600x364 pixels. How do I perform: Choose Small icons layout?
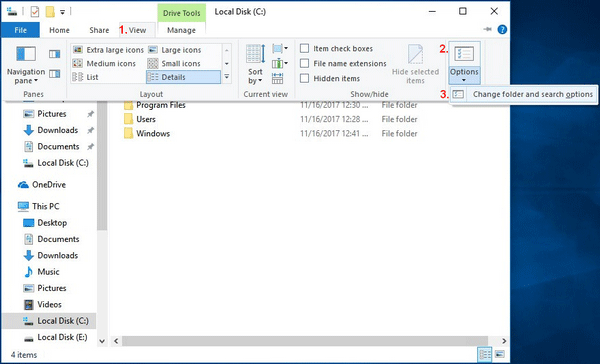click(174, 63)
